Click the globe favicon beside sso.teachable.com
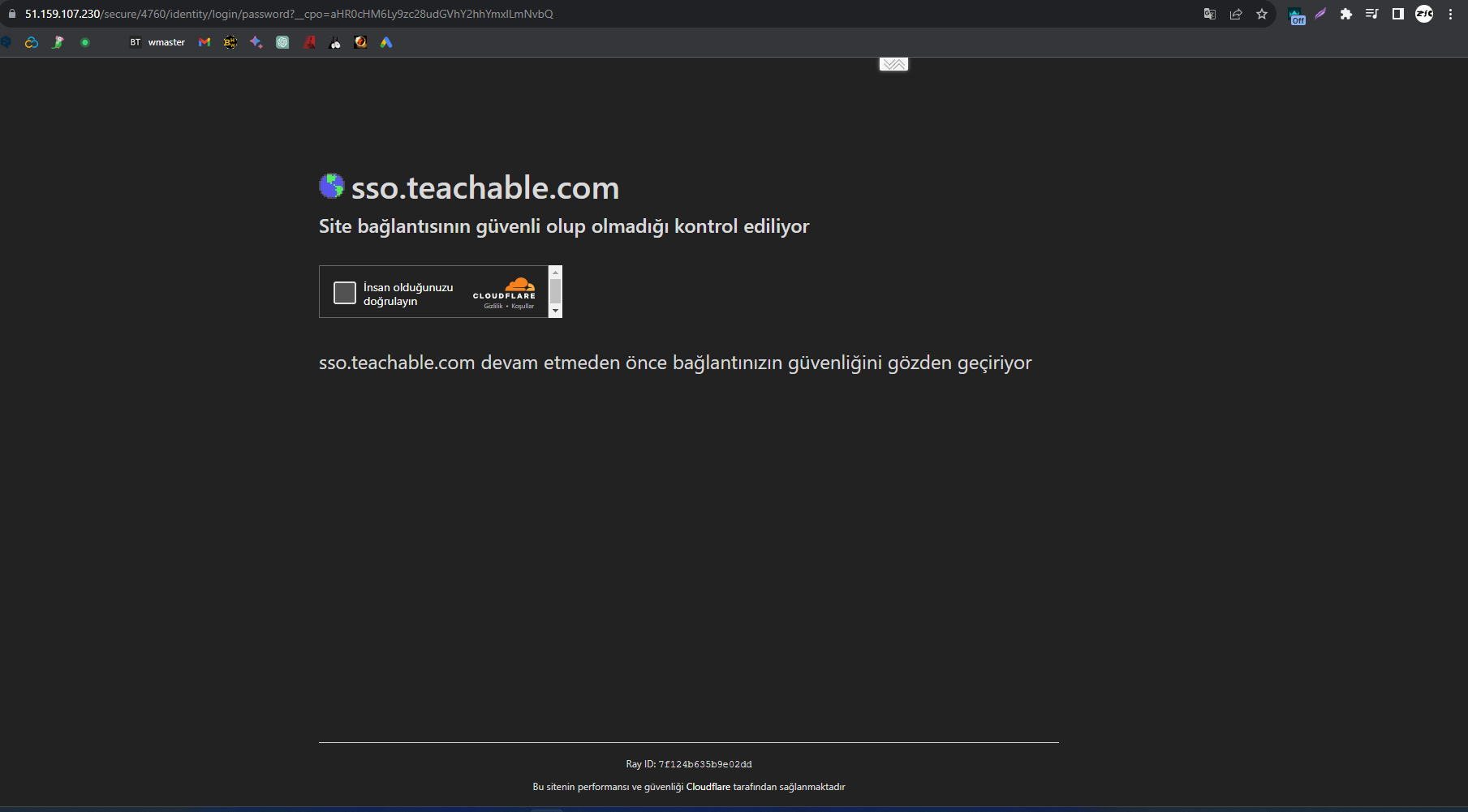This screenshot has width=1468, height=812. click(332, 186)
